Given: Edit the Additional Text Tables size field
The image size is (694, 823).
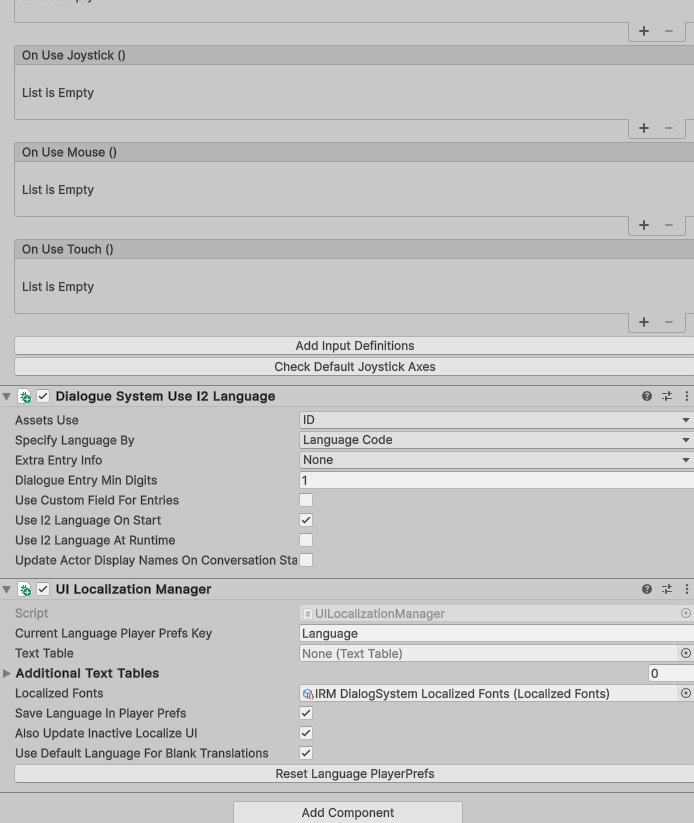Looking at the screenshot, I should pos(671,673).
